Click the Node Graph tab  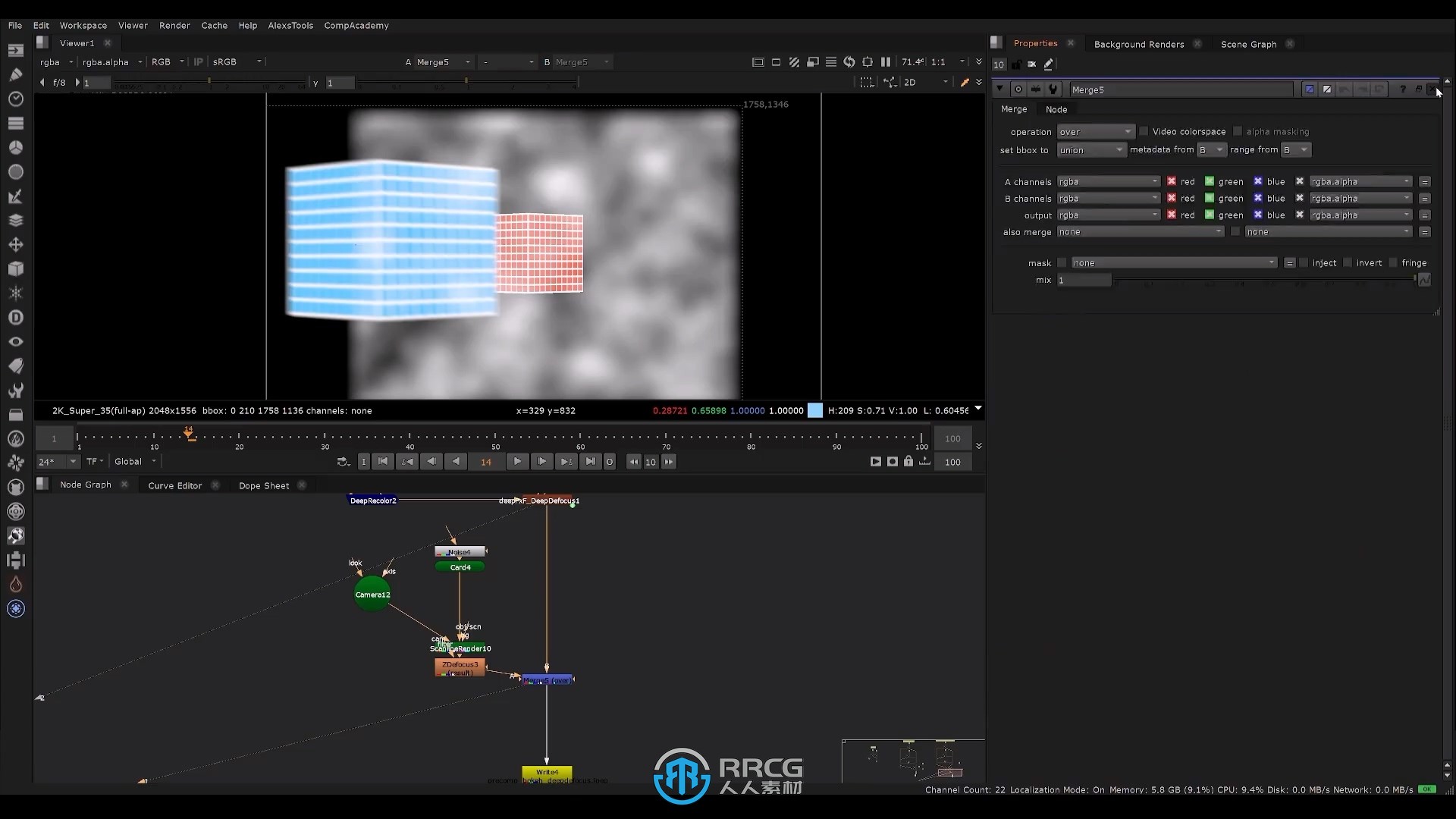85,485
